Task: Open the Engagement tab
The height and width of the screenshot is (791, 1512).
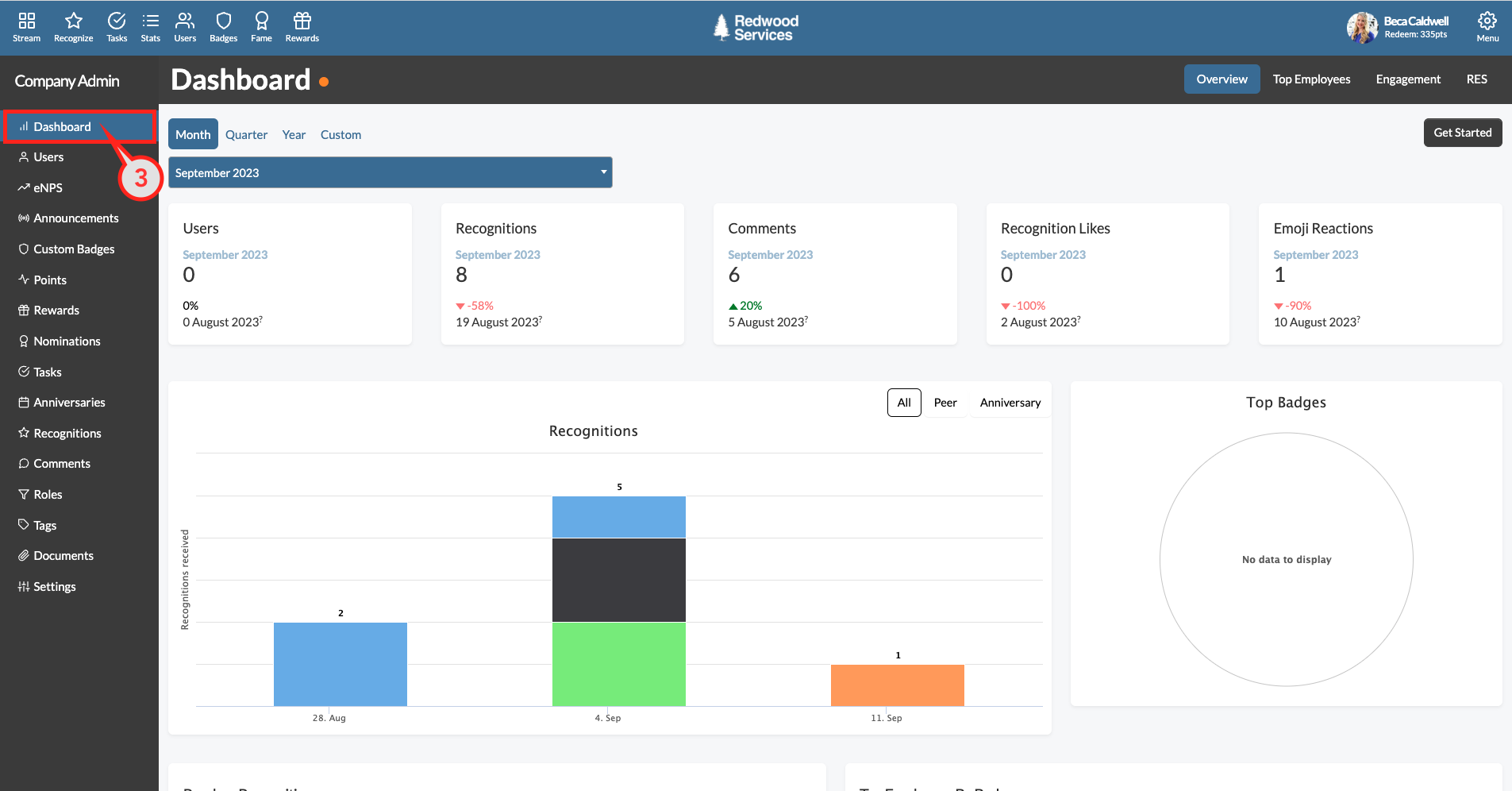Action: point(1407,79)
